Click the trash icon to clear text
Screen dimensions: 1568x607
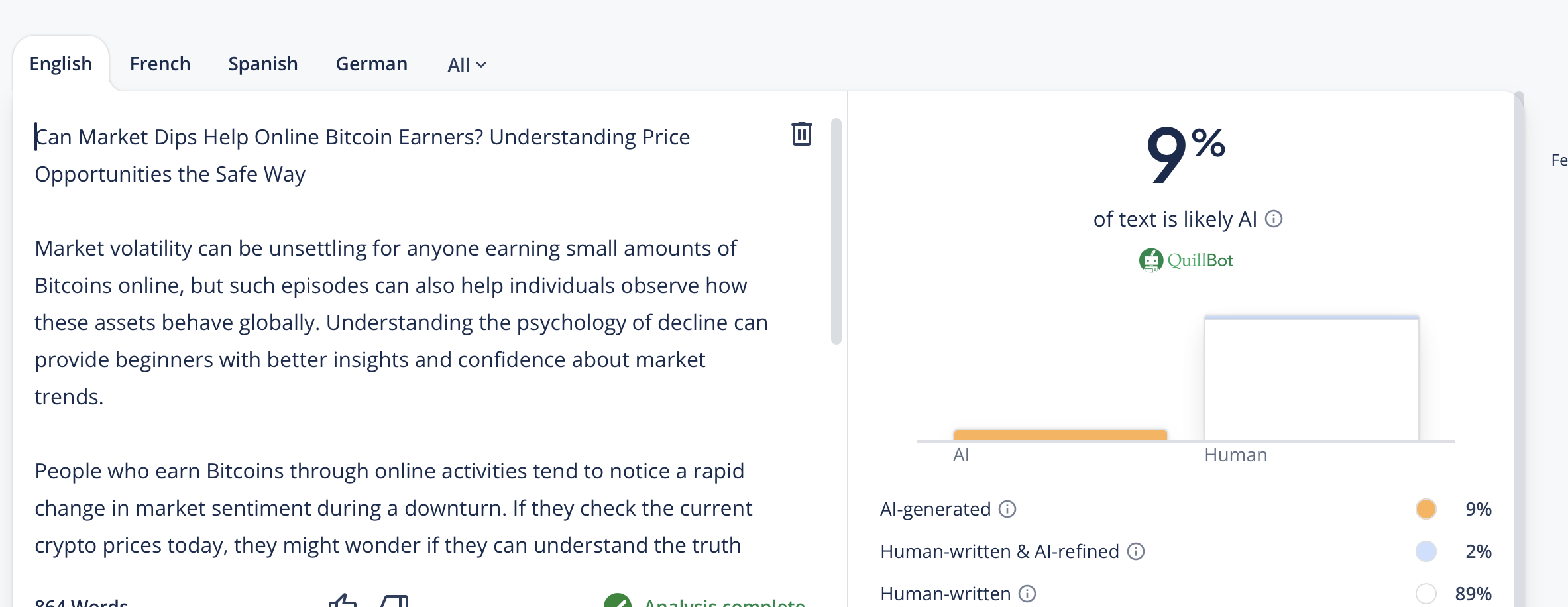click(x=801, y=134)
